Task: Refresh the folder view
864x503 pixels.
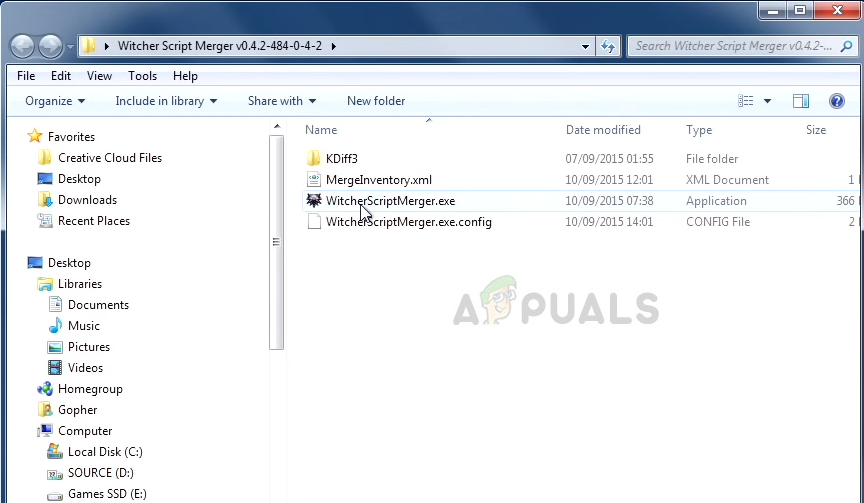Action: pyautogui.click(x=608, y=47)
